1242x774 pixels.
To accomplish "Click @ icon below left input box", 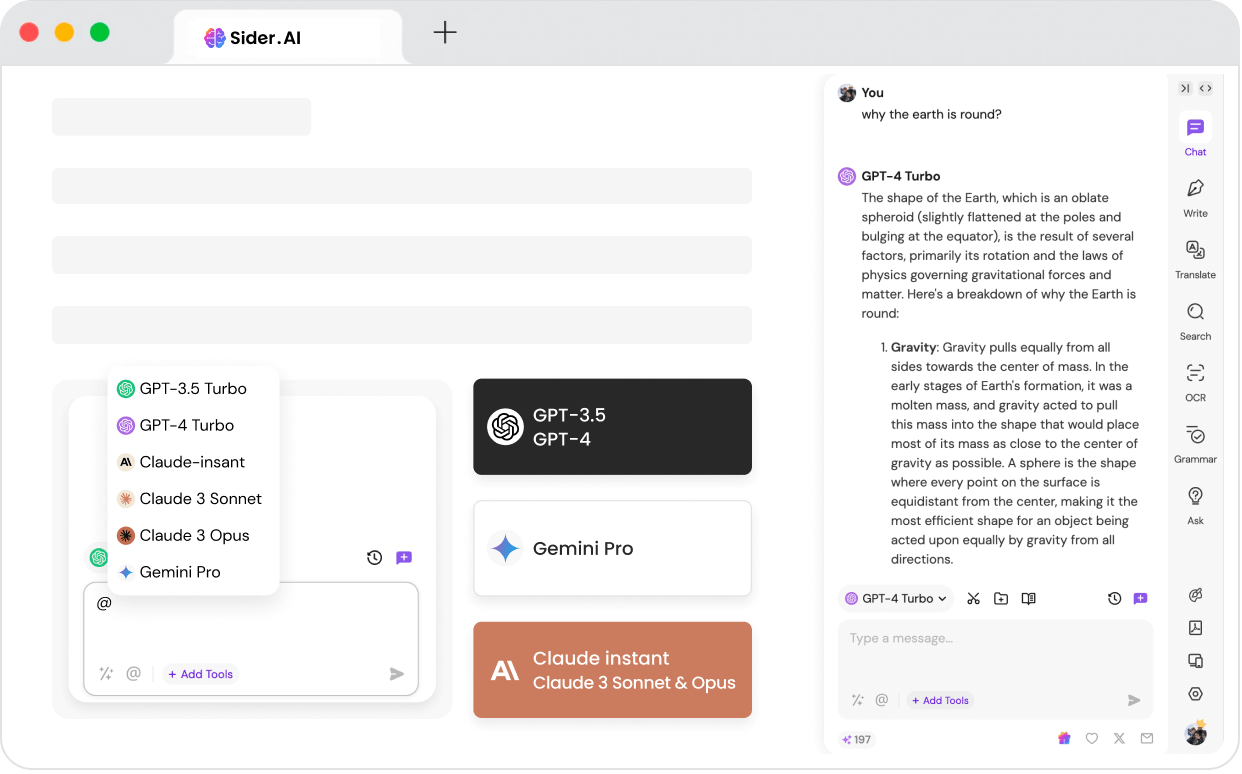I will (133, 674).
